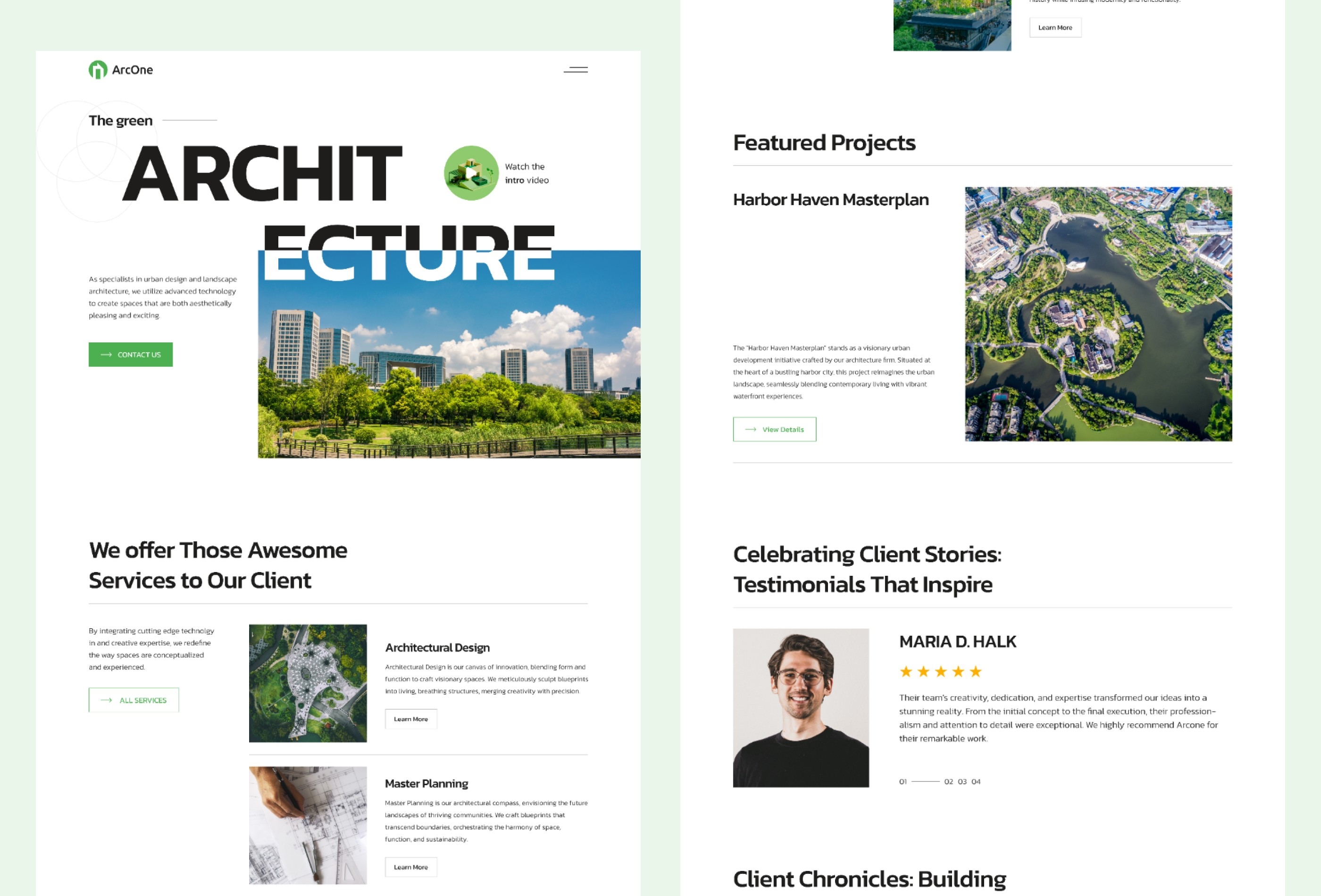Click the All Services link

click(133, 699)
